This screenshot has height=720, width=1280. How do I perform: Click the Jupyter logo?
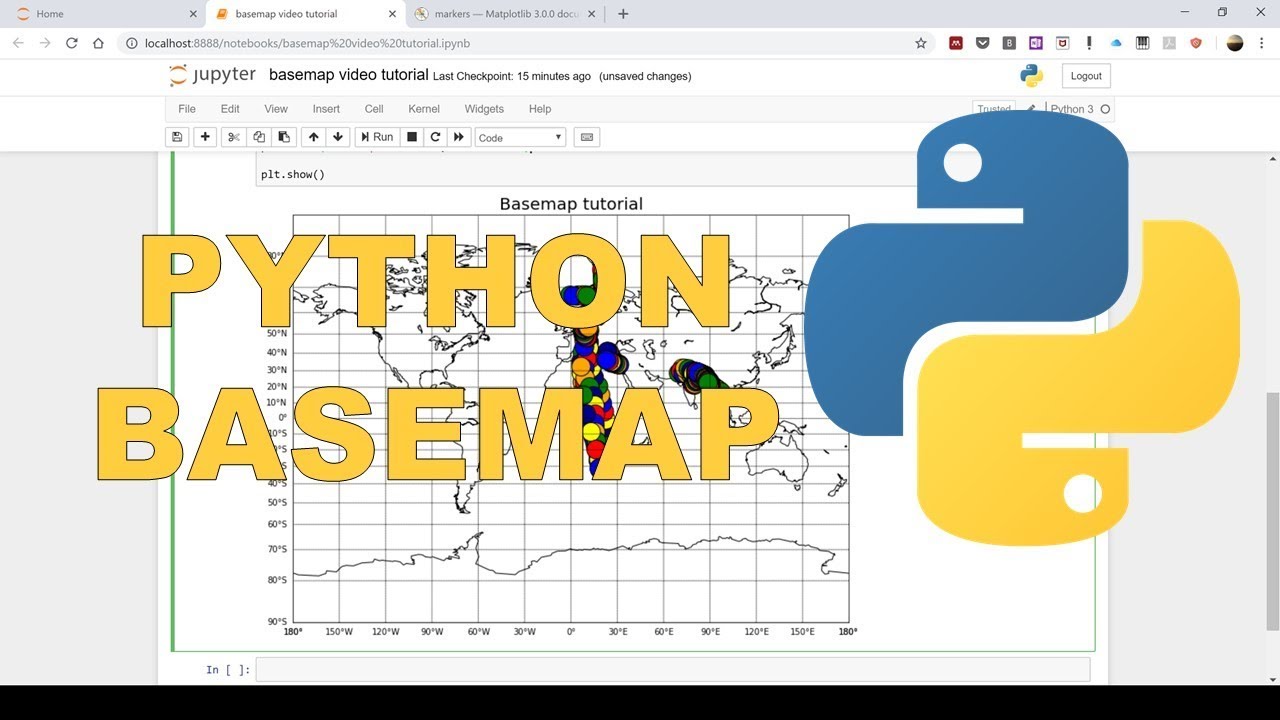point(212,75)
